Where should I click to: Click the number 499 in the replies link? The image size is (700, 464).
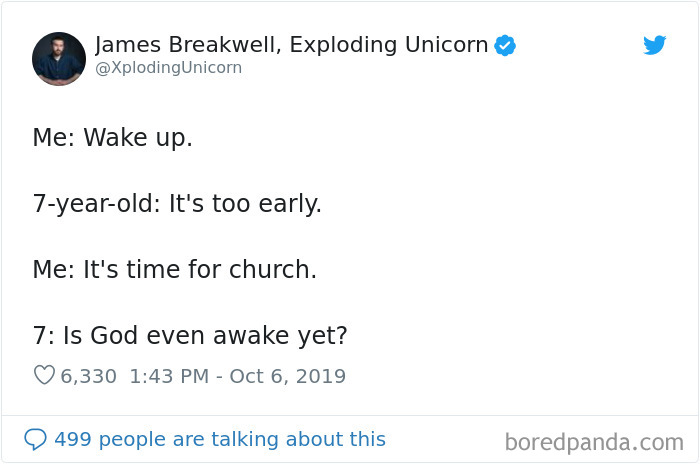[73, 439]
